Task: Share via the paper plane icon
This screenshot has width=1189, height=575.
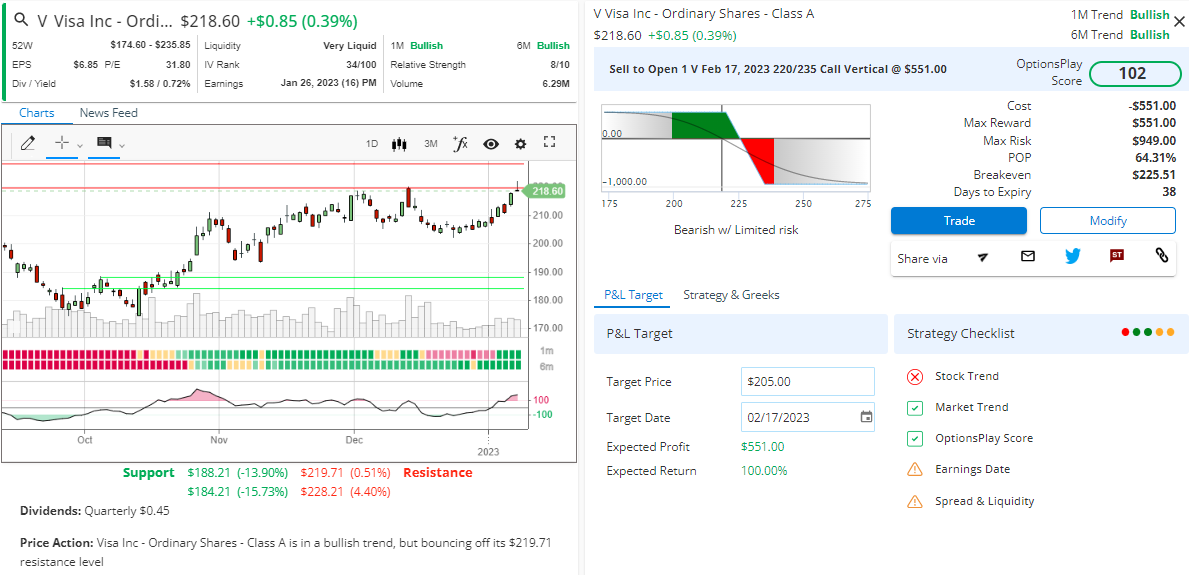Action: 983,257
